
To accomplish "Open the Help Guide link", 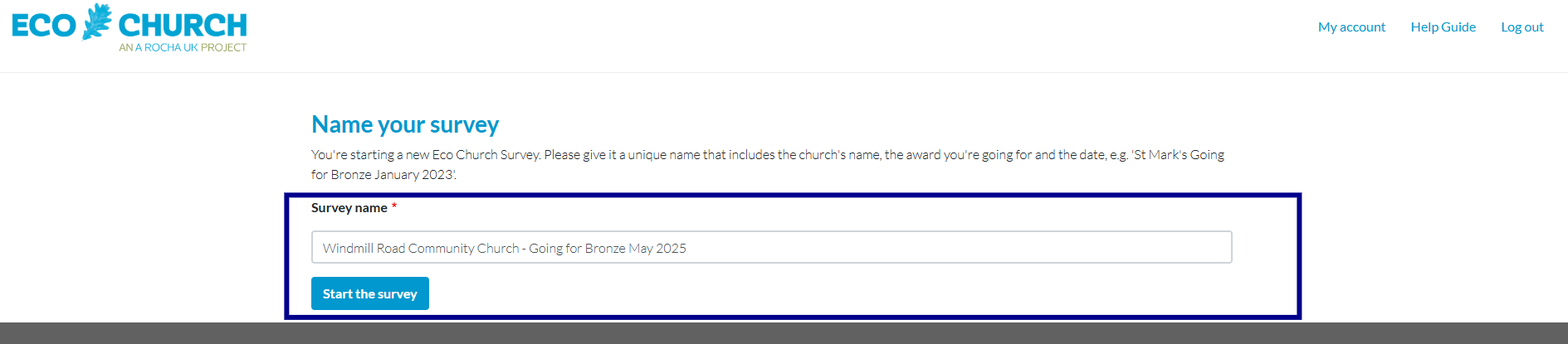I will 1443,27.
